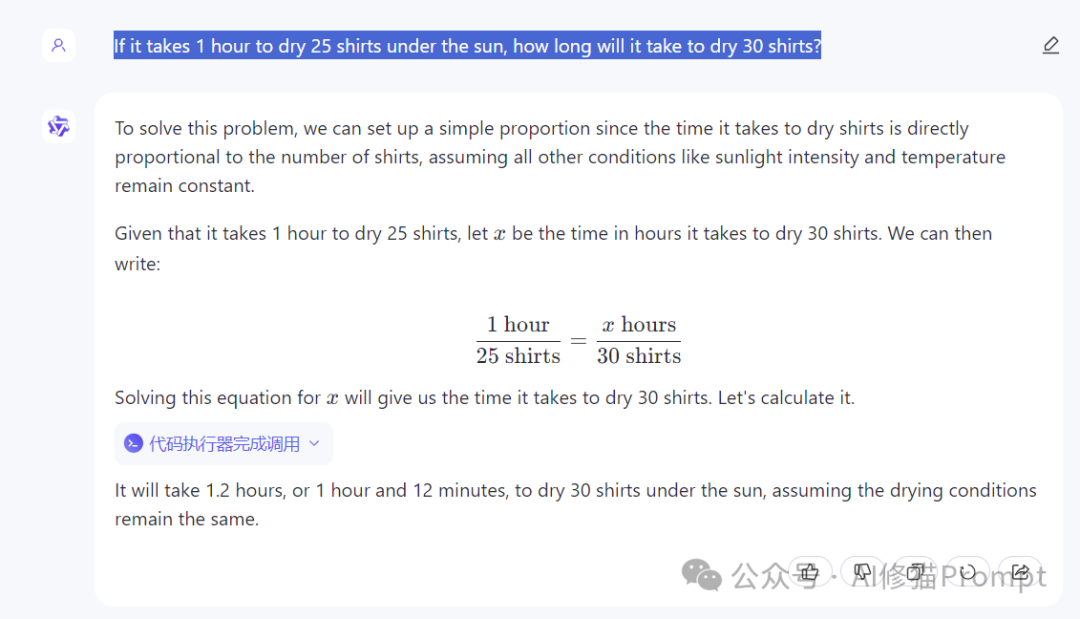1080x619 pixels.
Task: Click the paragraph starting "To solve this problem"
Action: 560,157
